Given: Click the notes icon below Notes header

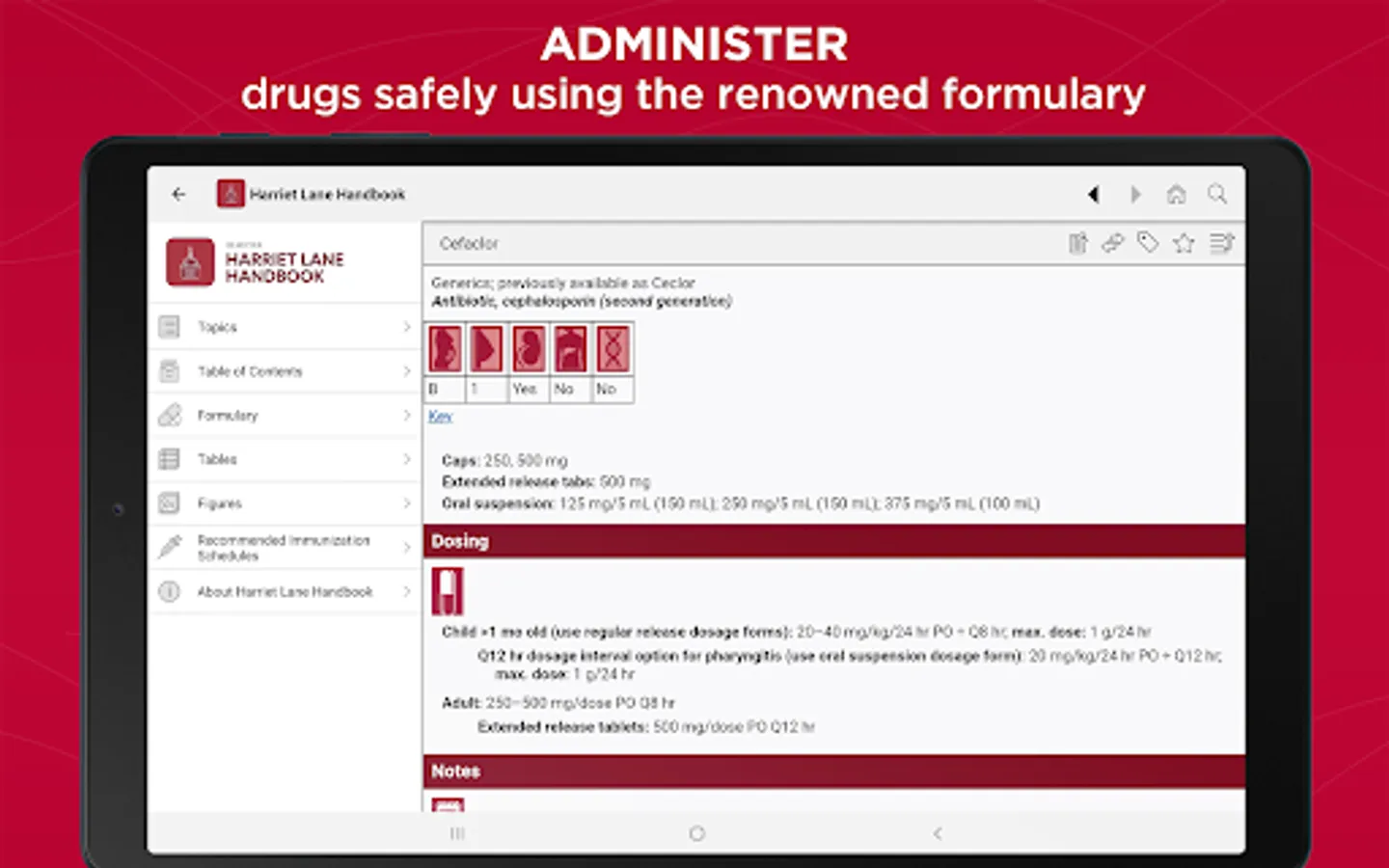Looking at the screenshot, I should pos(448,805).
